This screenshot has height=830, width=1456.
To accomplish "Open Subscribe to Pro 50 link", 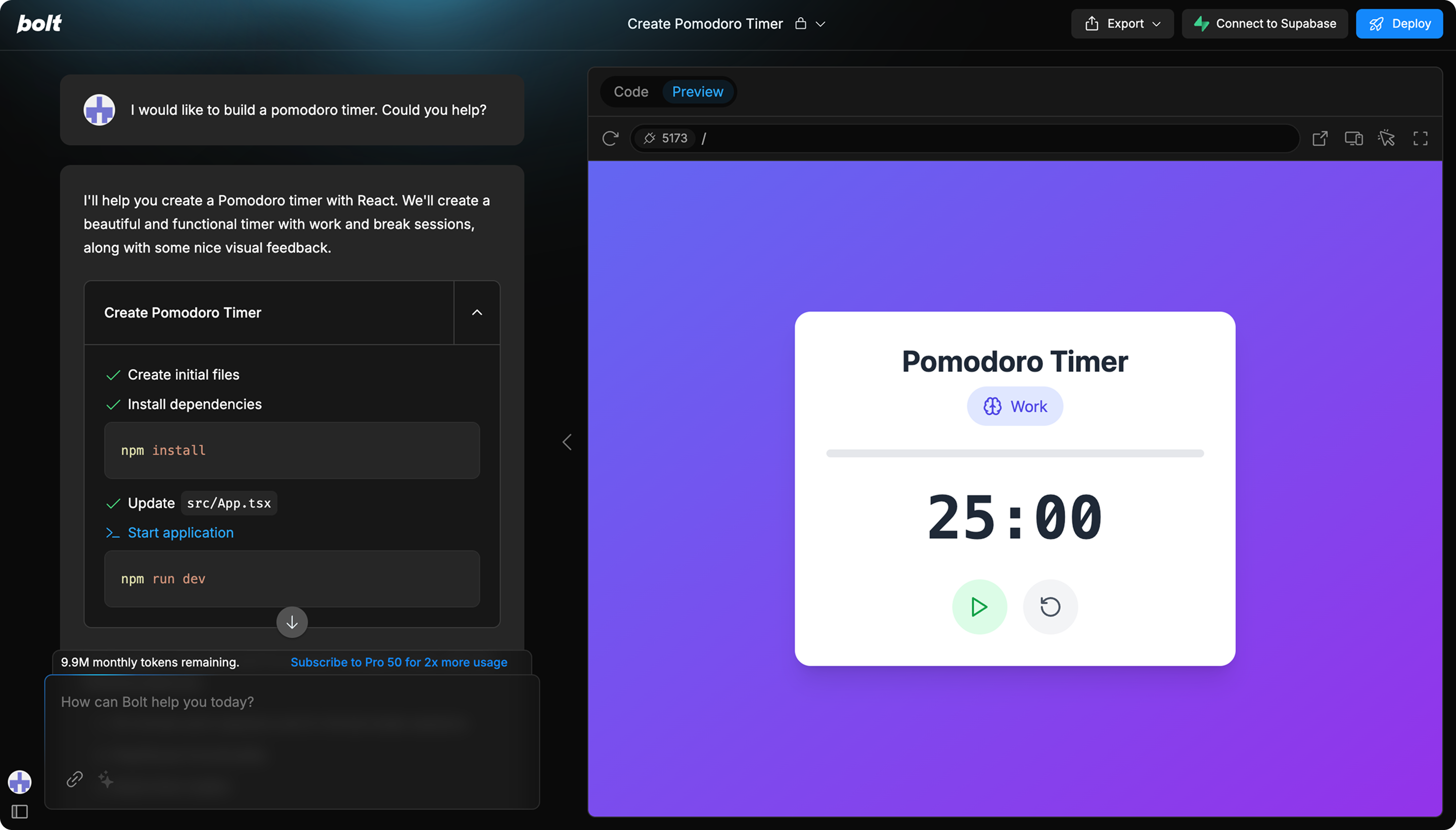I will (x=399, y=663).
